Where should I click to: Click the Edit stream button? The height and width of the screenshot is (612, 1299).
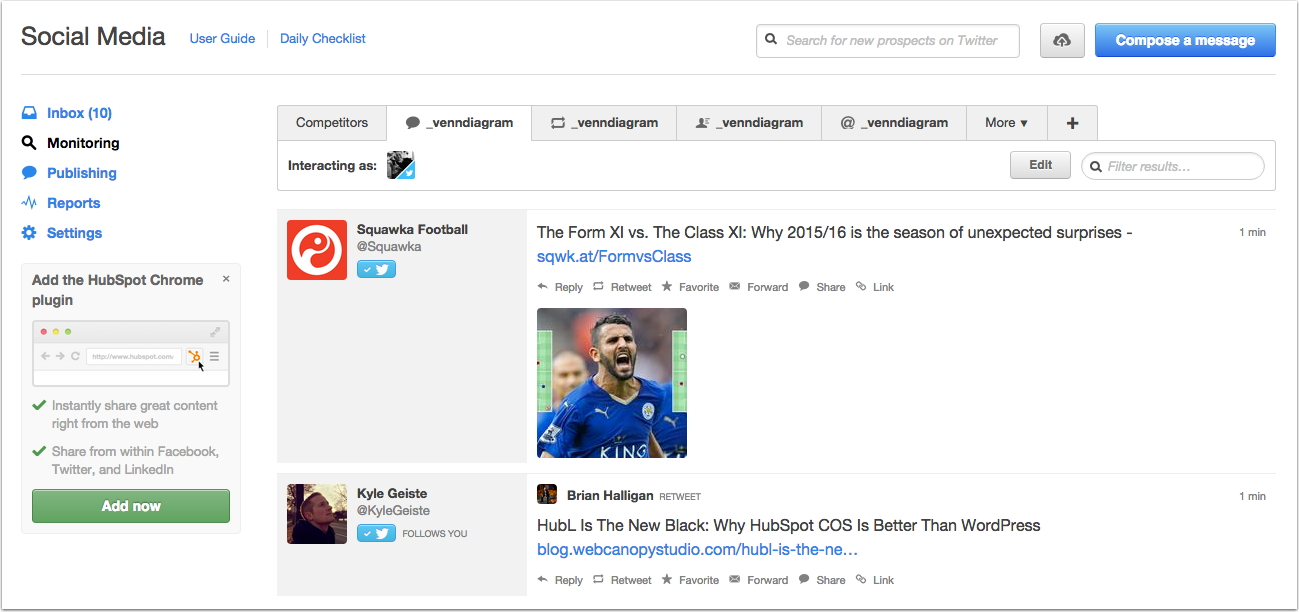coord(1041,165)
